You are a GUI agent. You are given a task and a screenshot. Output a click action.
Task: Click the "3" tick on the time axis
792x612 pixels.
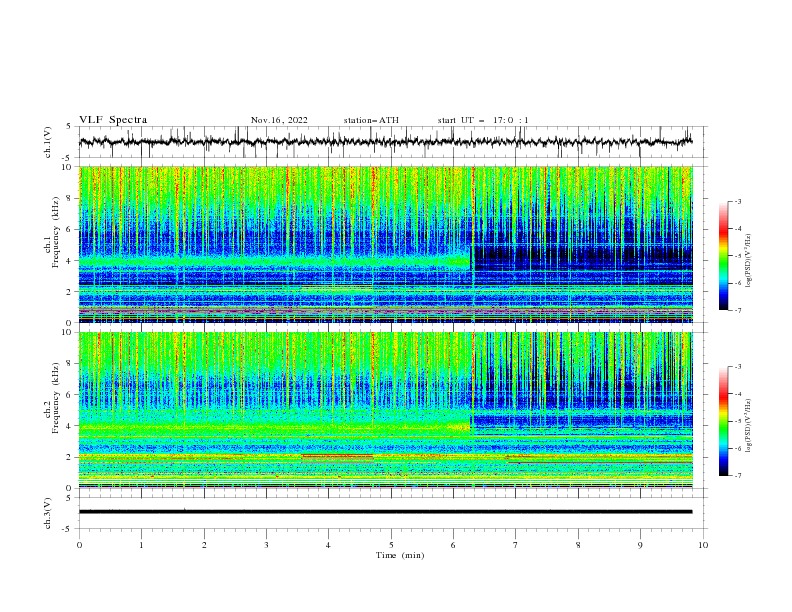tap(266, 545)
